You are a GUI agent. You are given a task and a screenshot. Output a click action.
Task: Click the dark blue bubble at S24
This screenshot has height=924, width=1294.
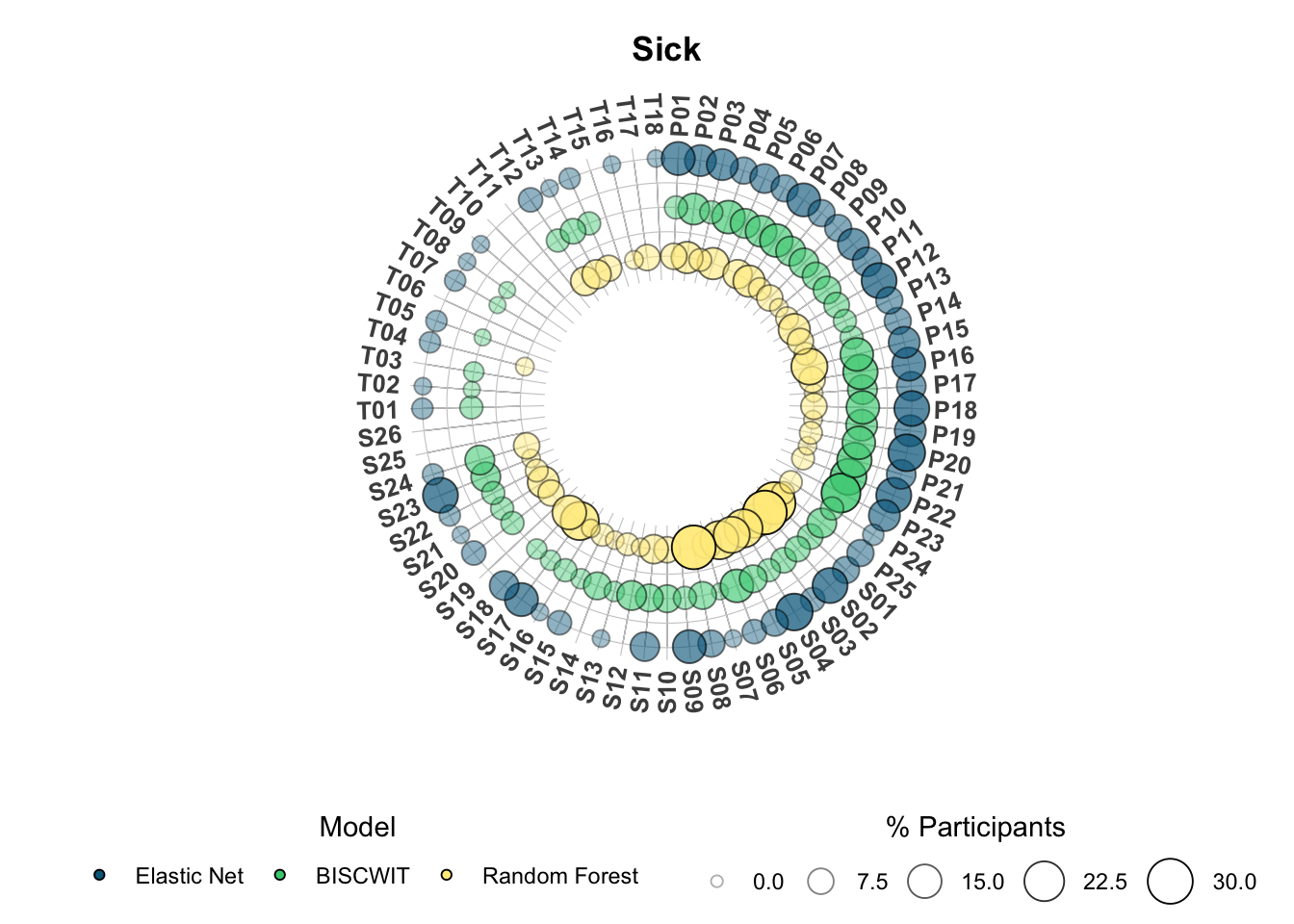tap(440, 496)
